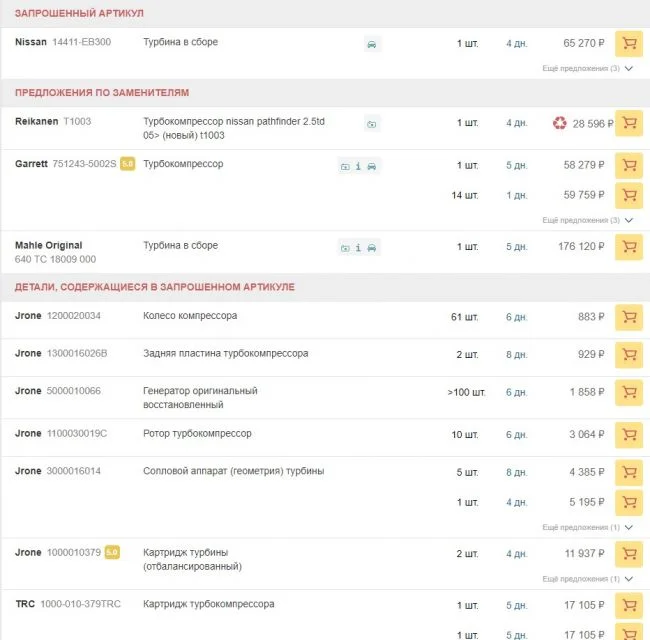Add Reikanen T1003 turbocompressor to cart
The image size is (650, 640).
pyautogui.click(x=628, y=124)
